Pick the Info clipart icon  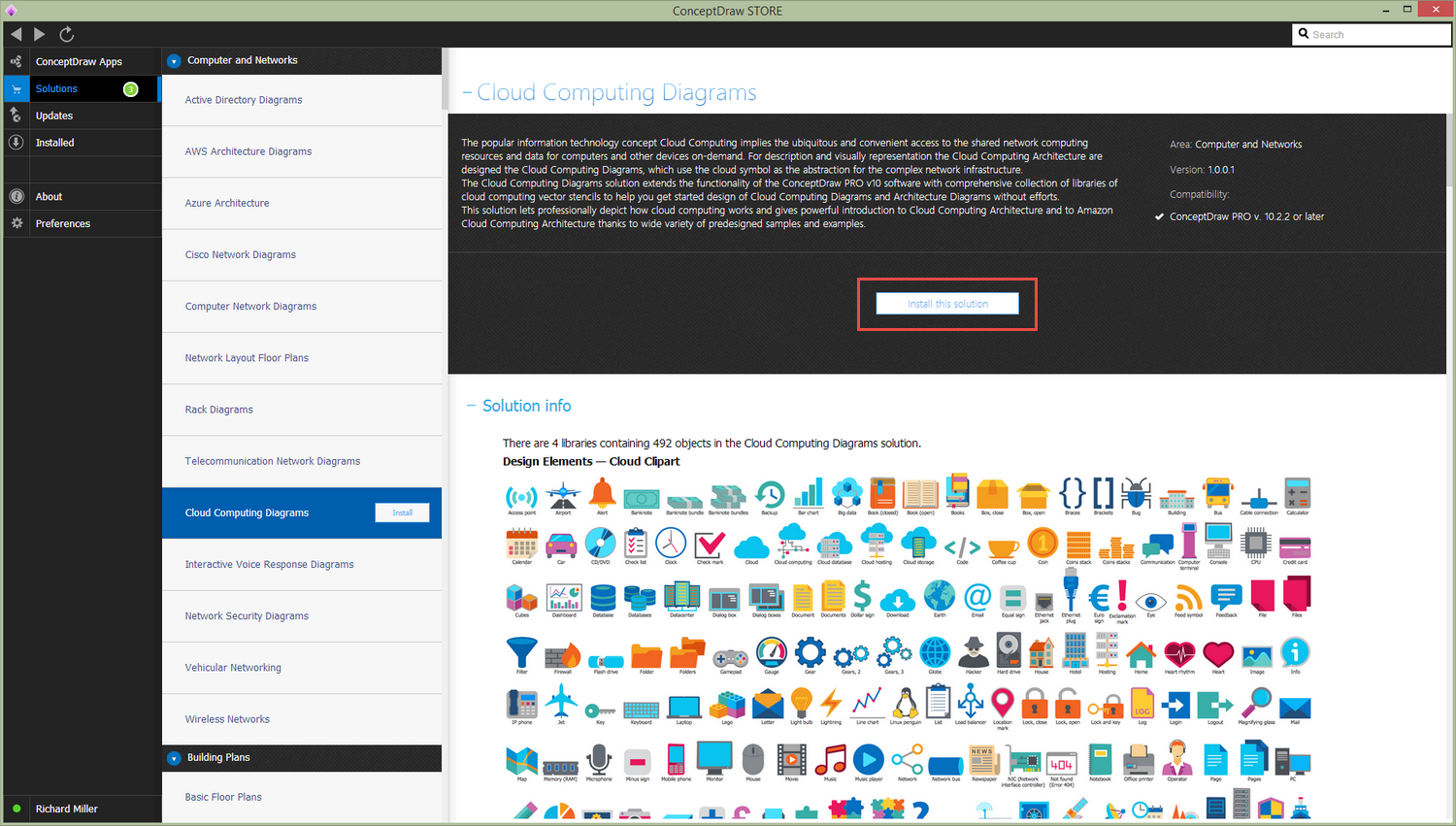pos(1295,654)
